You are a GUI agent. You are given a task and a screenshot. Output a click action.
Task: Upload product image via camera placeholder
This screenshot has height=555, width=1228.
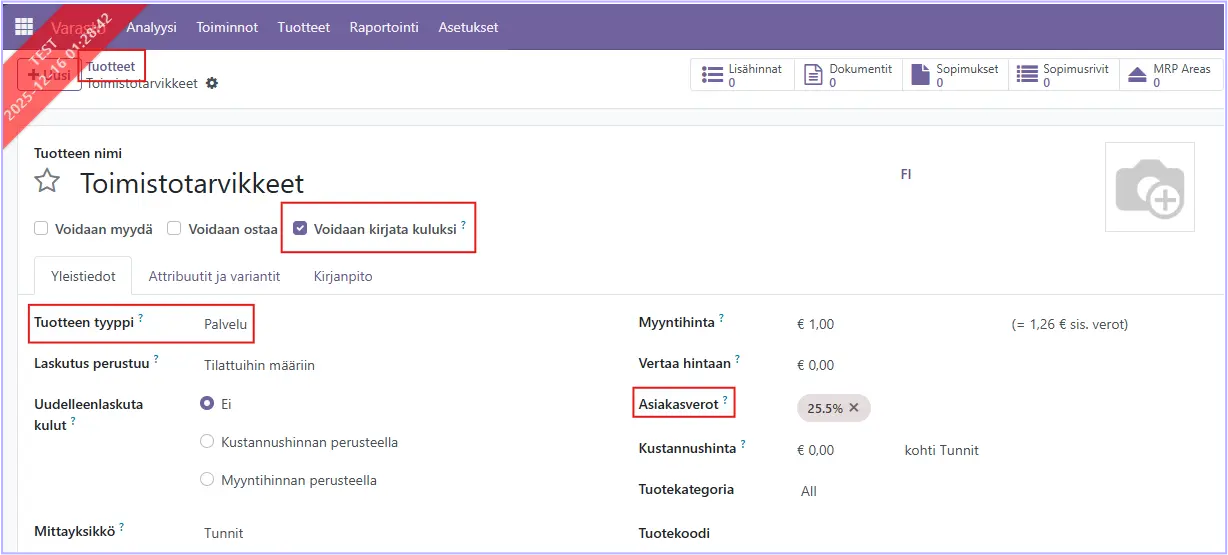1149,187
